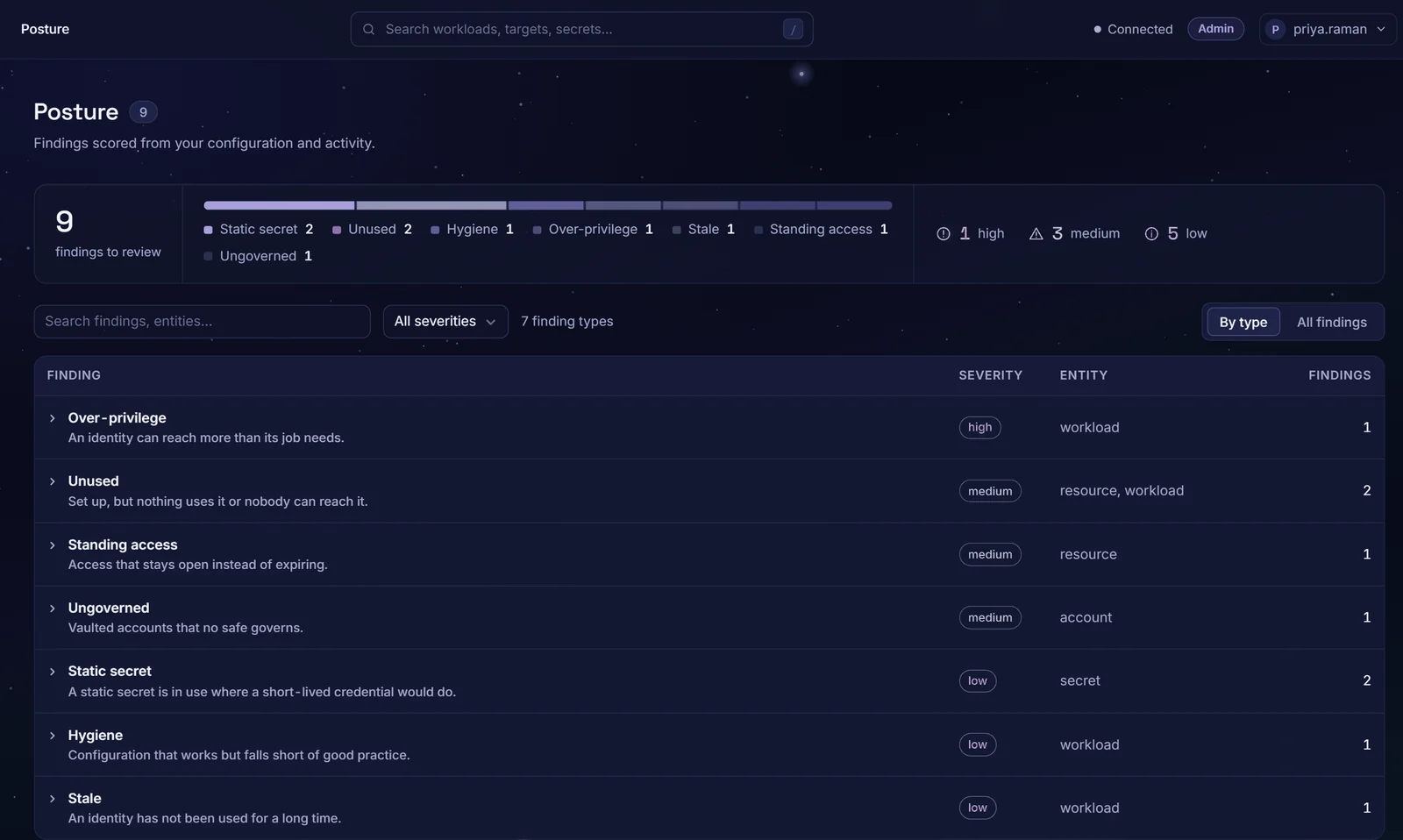Click the Findings column header

point(1339,375)
